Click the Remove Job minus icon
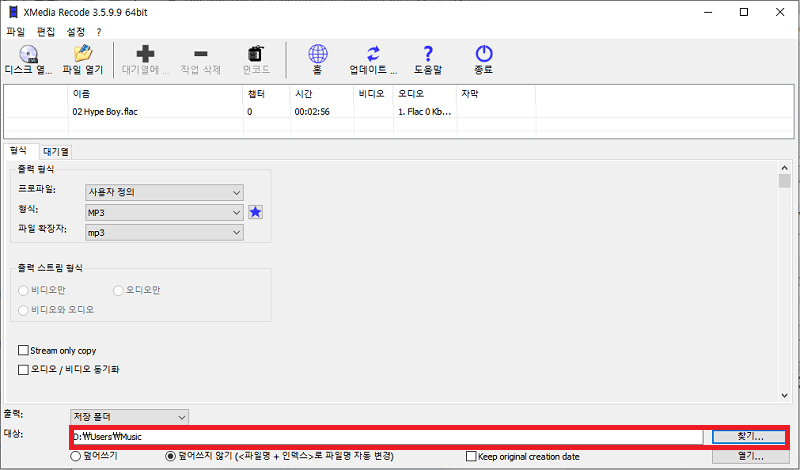Viewport: 800px width, 470px height. [x=201, y=54]
